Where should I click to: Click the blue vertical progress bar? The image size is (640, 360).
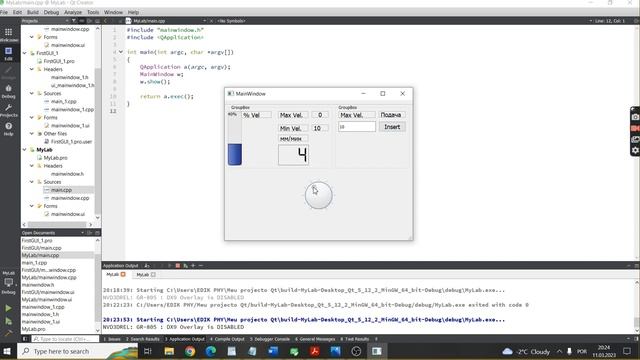click(235, 139)
